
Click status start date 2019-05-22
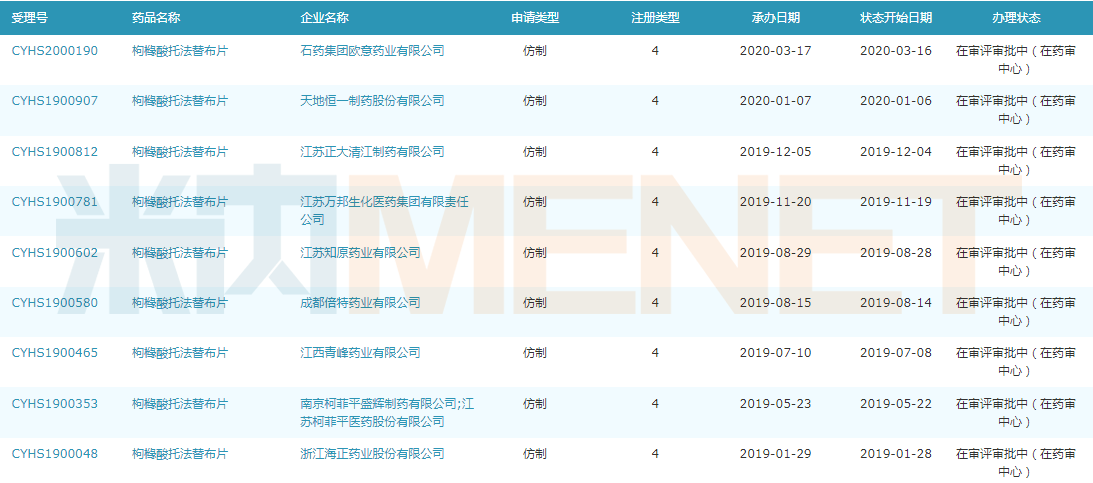pyautogui.click(x=896, y=404)
